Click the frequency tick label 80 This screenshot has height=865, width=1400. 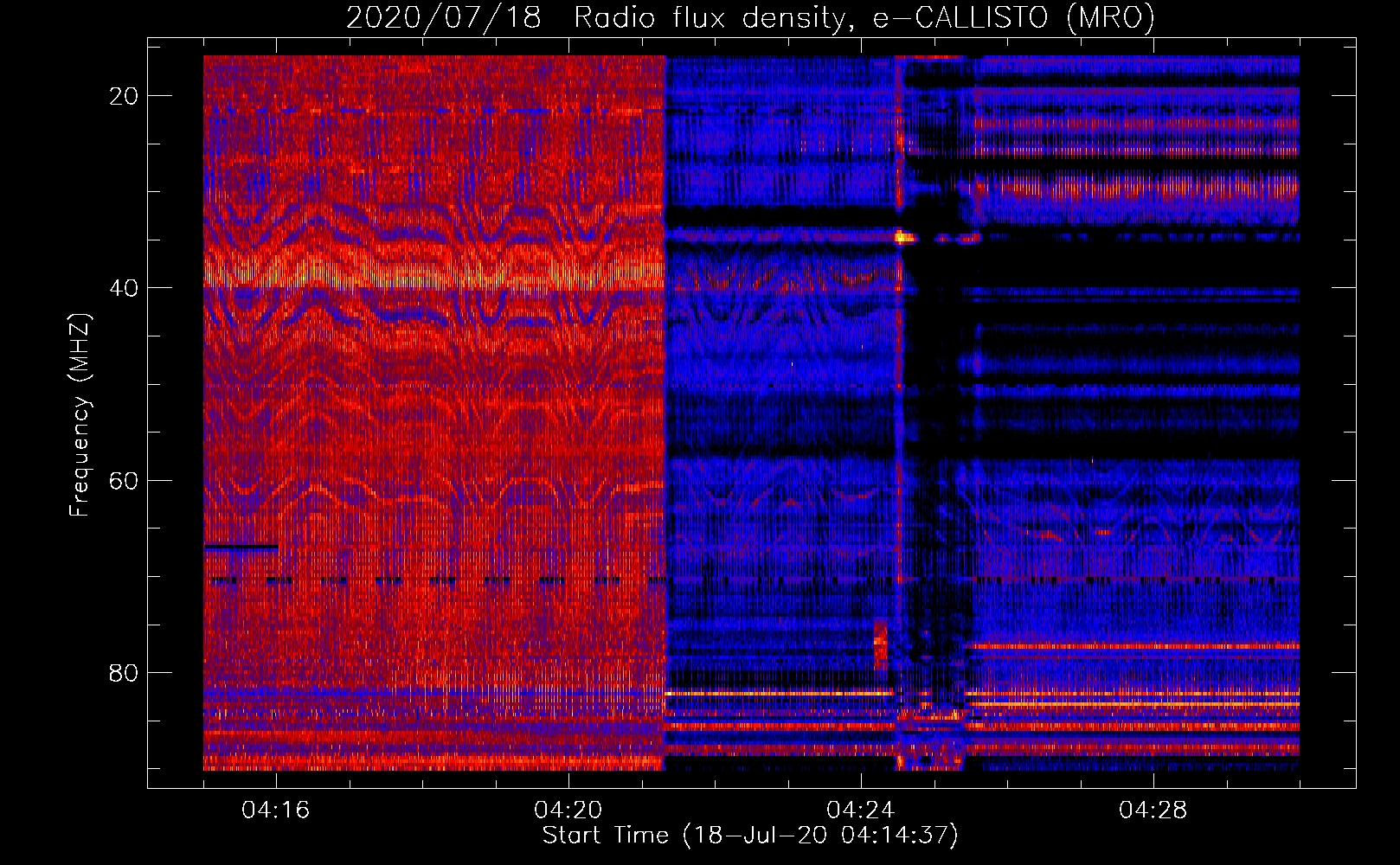coord(124,673)
